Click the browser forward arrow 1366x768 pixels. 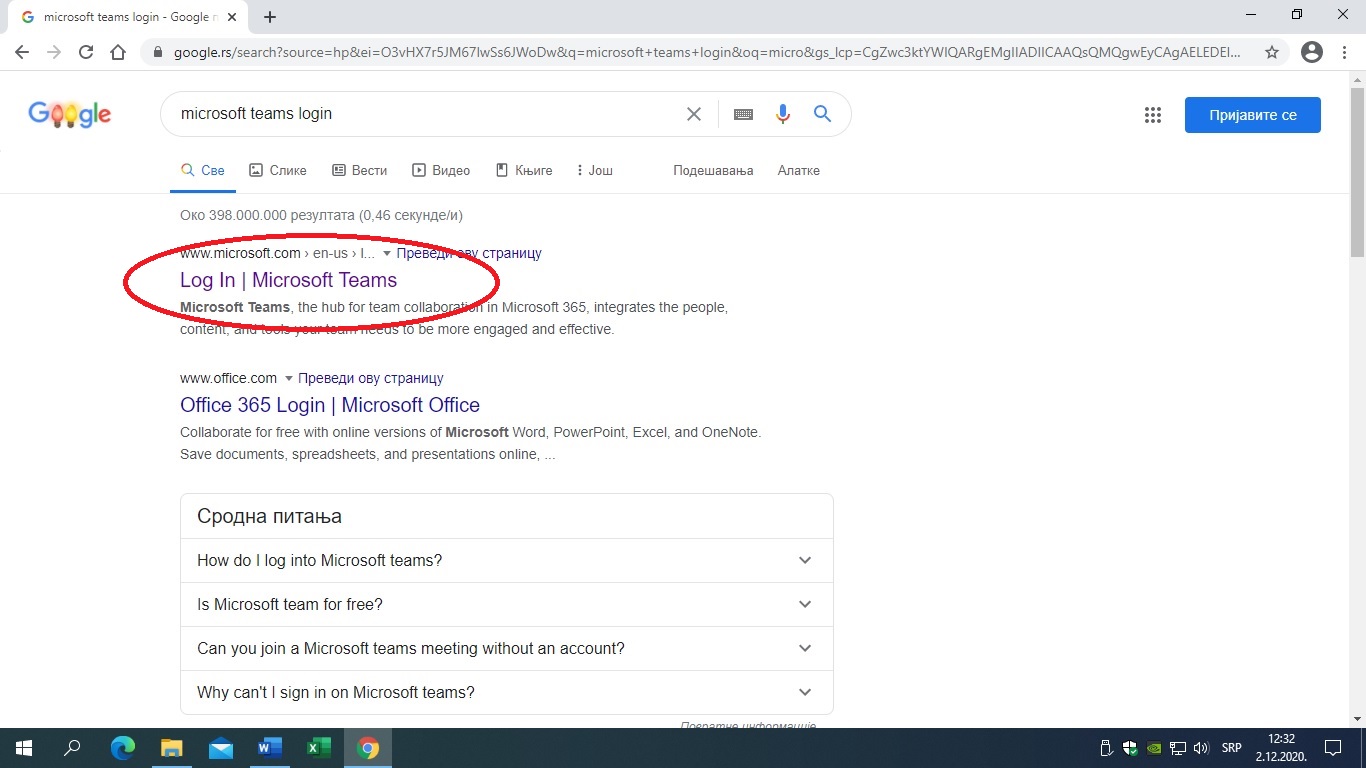54,52
